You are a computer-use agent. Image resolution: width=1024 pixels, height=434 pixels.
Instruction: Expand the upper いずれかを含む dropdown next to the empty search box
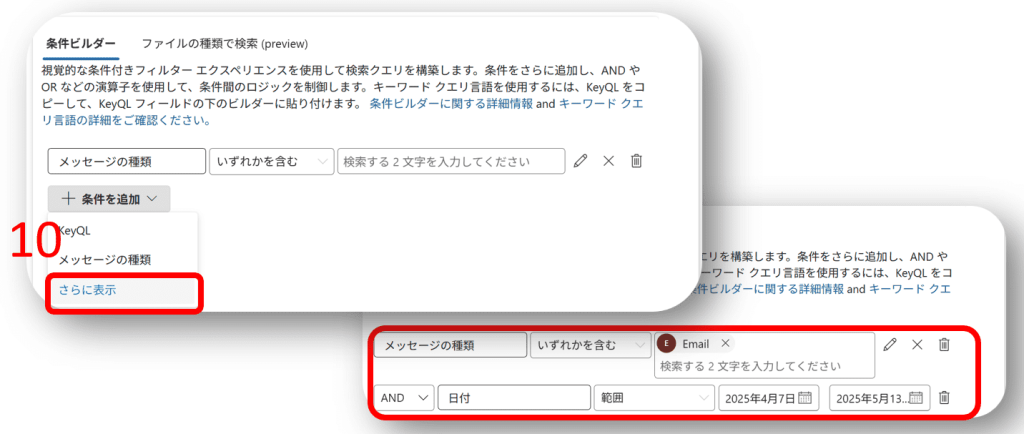(x=271, y=162)
